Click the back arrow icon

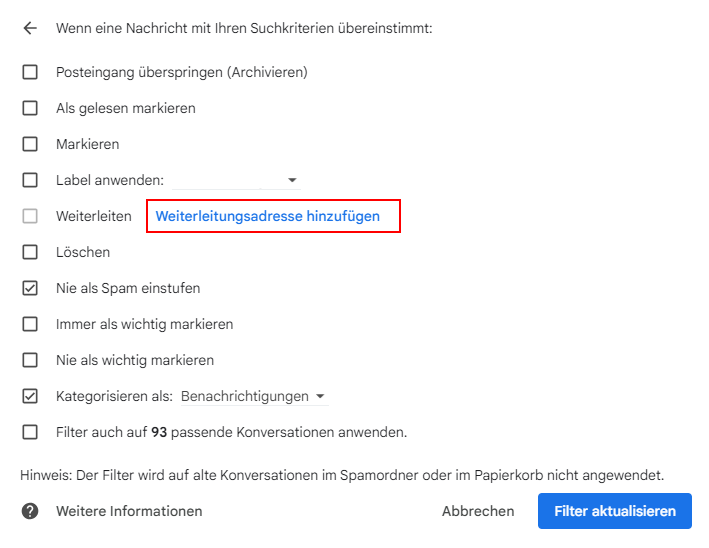30,29
